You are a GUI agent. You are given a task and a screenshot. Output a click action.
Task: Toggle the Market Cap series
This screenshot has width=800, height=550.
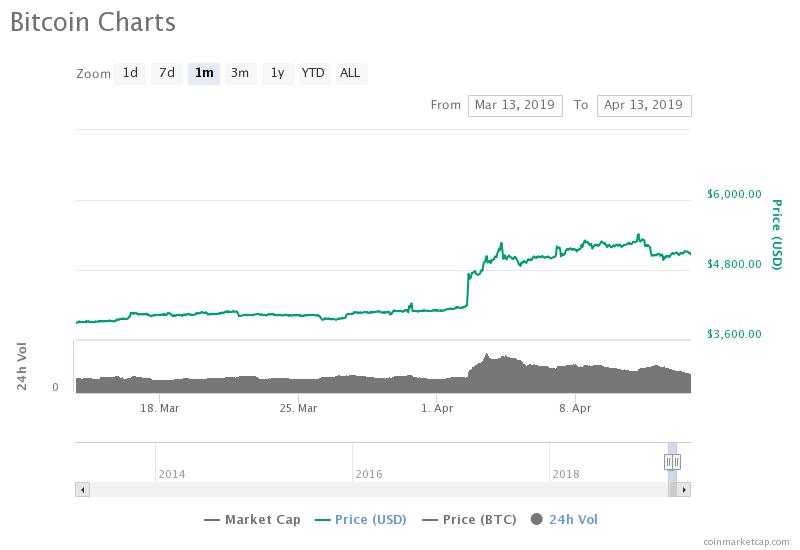(x=256, y=519)
